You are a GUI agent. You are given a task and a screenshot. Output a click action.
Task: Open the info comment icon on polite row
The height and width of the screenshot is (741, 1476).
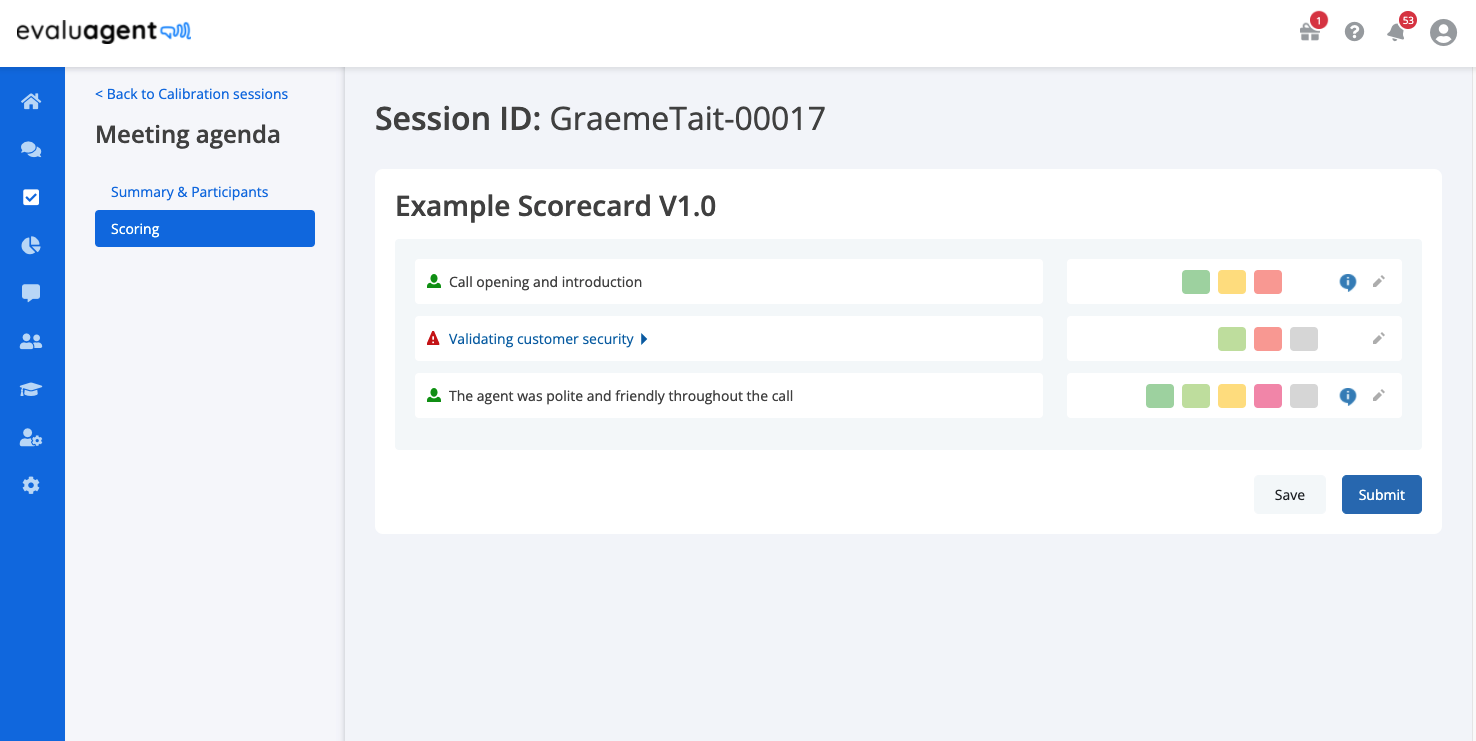pyautogui.click(x=1348, y=396)
